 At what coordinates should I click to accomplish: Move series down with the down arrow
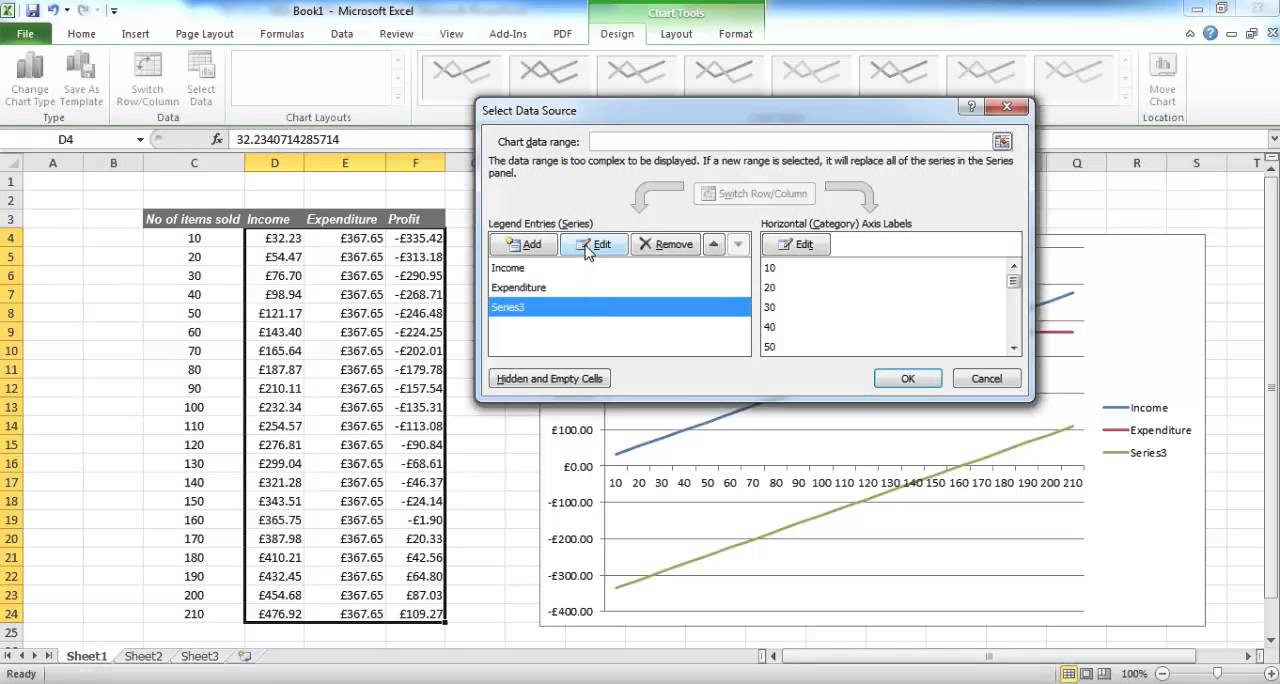(738, 244)
